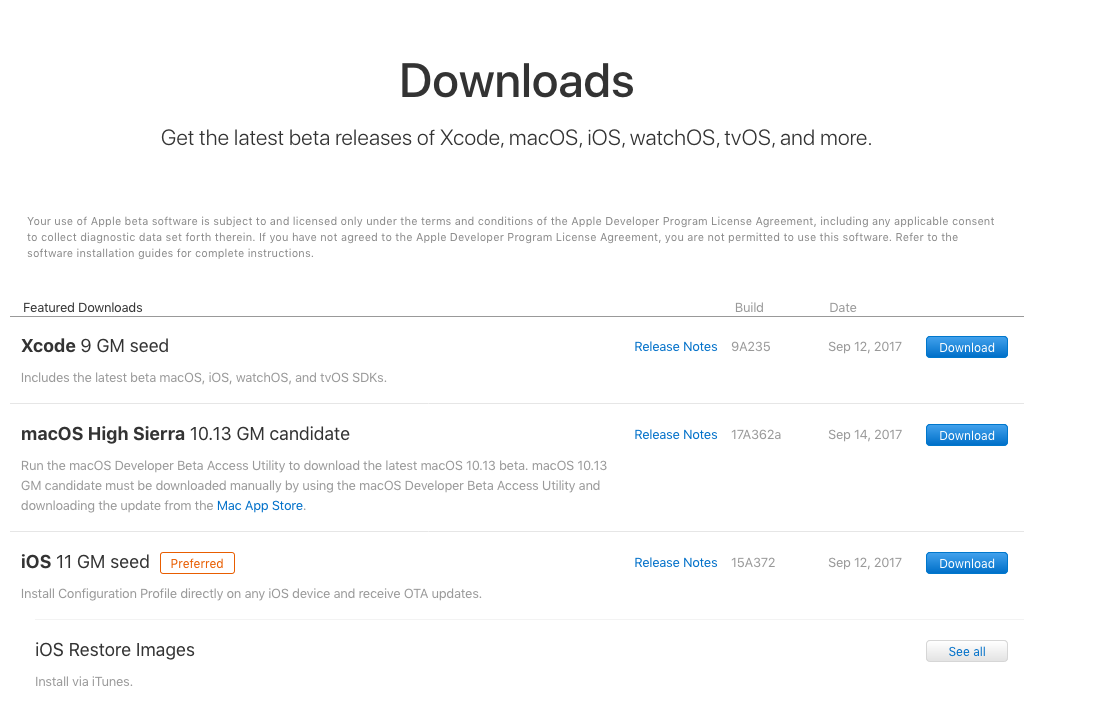Select the macOS High Sierra 10.13 title

point(185,434)
